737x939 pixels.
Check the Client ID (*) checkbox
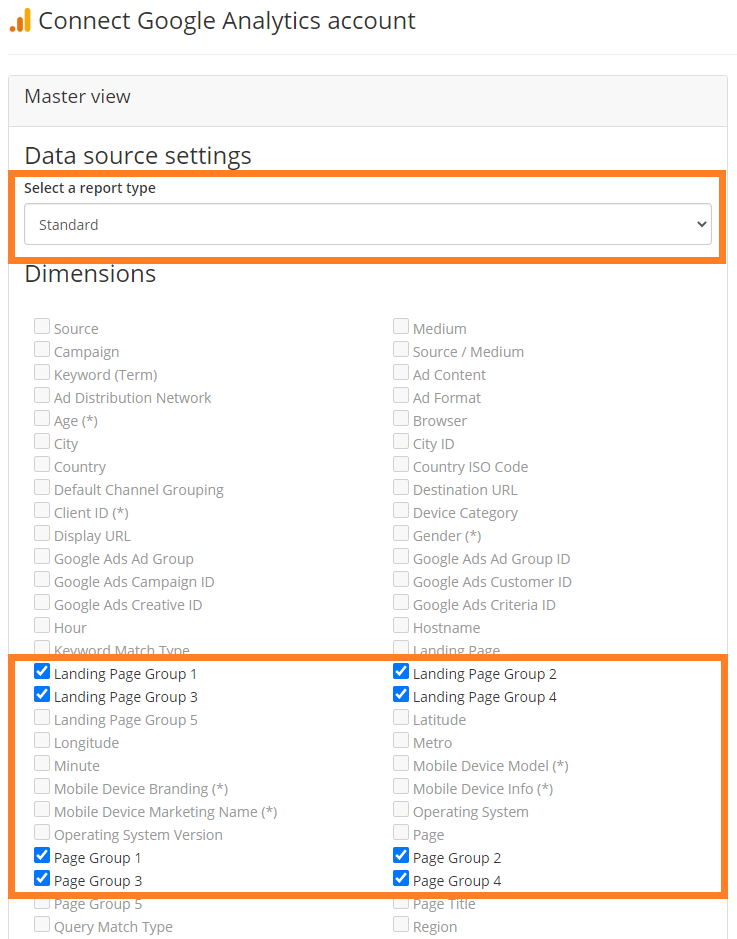coord(42,510)
